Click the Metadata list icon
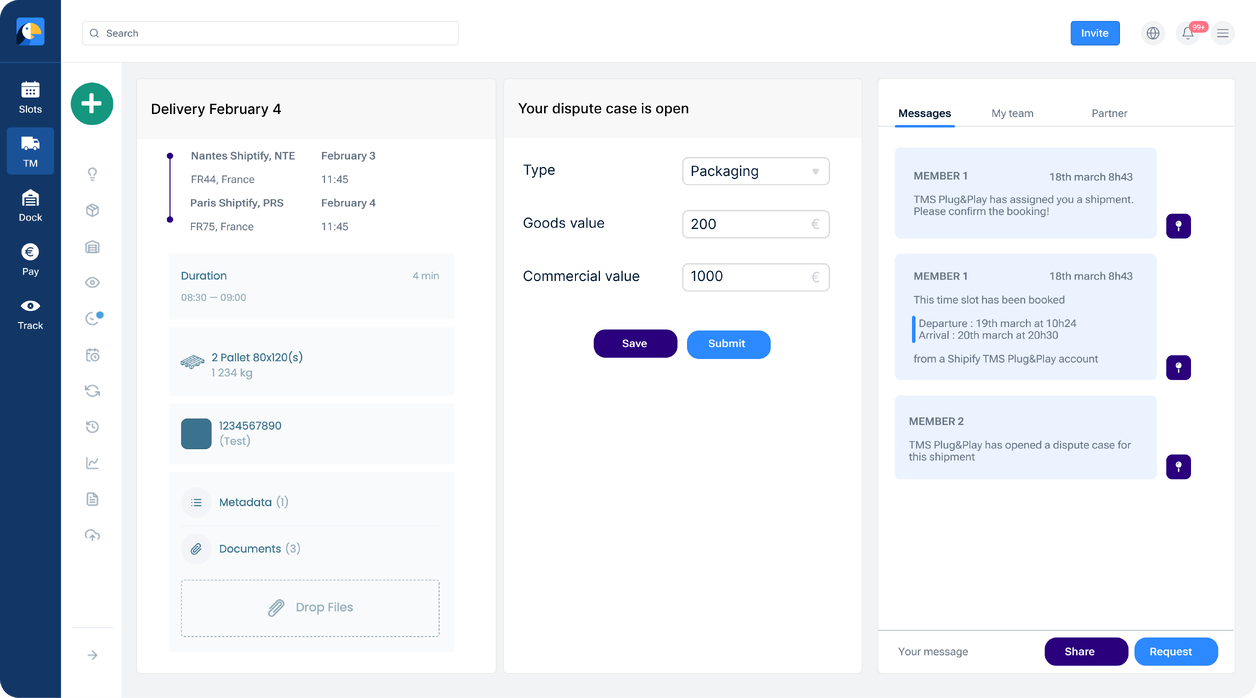This screenshot has width=1256, height=698. click(x=196, y=503)
